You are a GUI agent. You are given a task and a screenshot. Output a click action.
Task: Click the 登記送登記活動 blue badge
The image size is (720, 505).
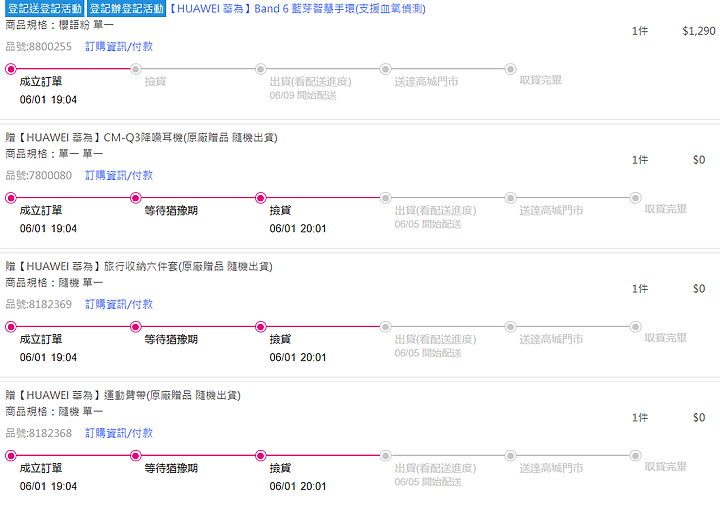pos(45,8)
